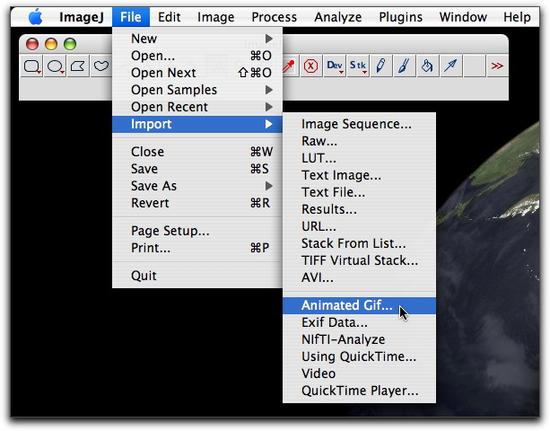
Task: Select the Arrow tool
Action: pyautogui.click(x=451, y=66)
